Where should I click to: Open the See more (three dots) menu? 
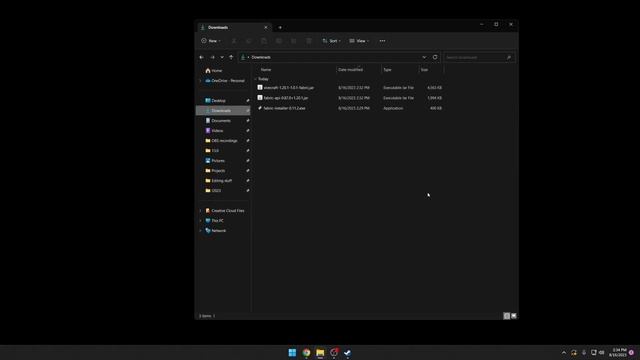pyautogui.click(x=382, y=41)
